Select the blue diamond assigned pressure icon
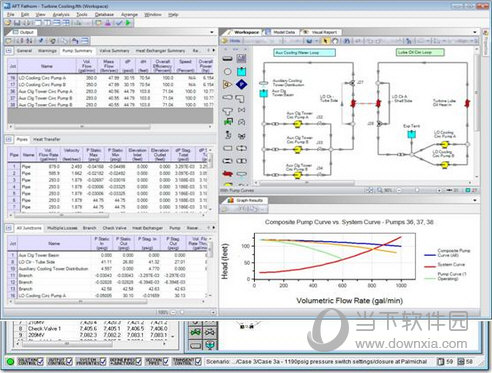 241,84
